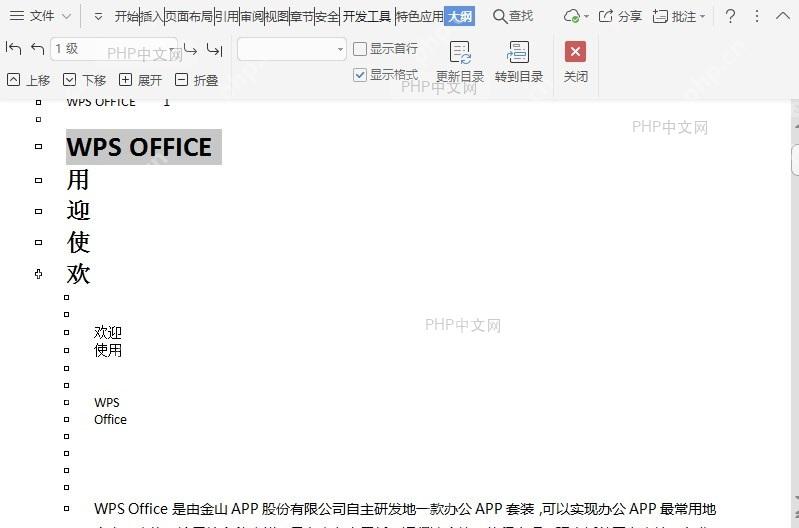Click the vertical scrollbar thumb
Image resolution: width=799 pixels, height=528 pixels.
(795, 161)
